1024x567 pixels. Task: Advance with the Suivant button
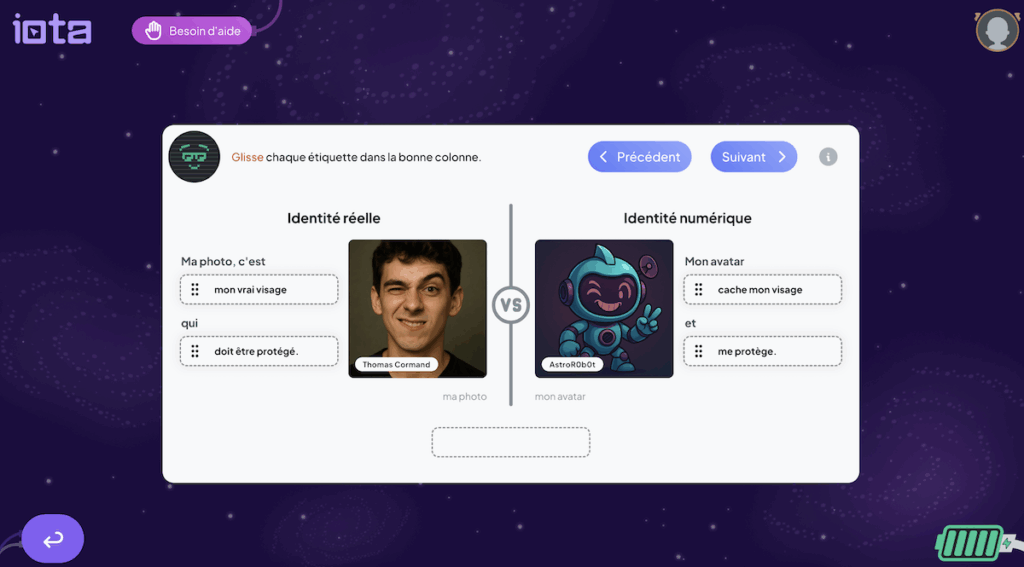[x=754, y=157]
